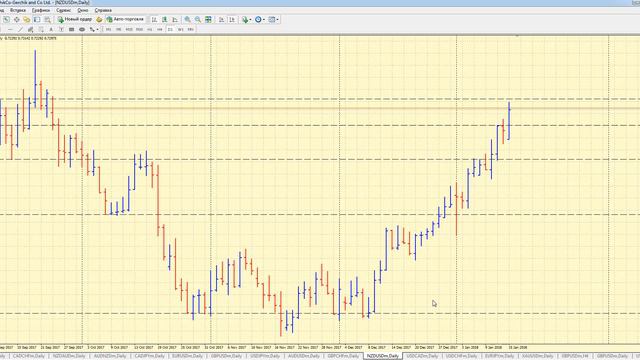This screenshot has height=360, width=640.
Task: Click the Новый ордер button
Action: (75, 19)
